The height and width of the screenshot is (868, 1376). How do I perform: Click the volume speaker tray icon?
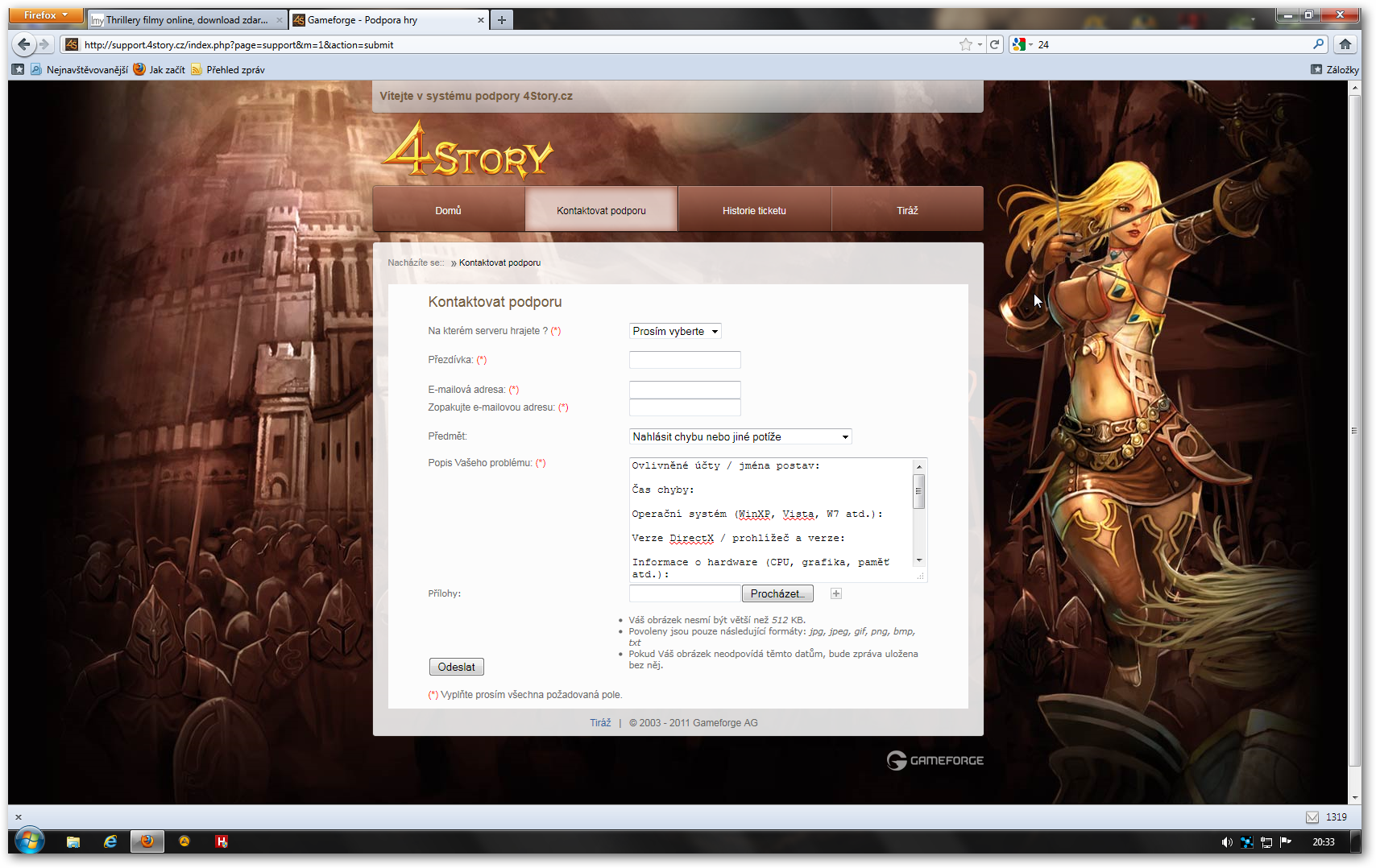click(x=1226, y=842)
